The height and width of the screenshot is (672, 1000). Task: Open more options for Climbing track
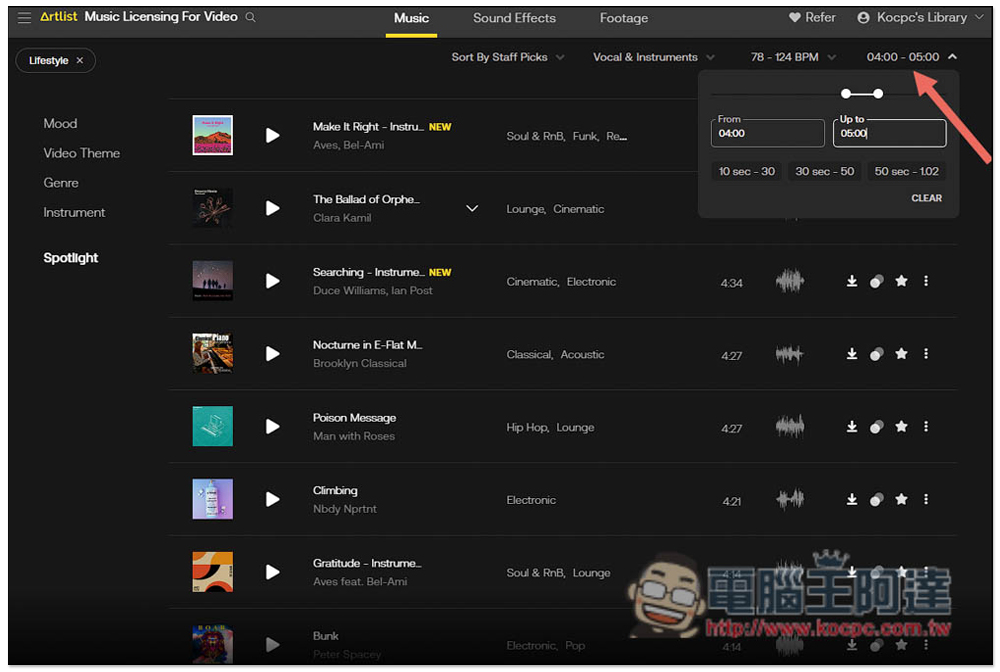click(x=926, y=499)
